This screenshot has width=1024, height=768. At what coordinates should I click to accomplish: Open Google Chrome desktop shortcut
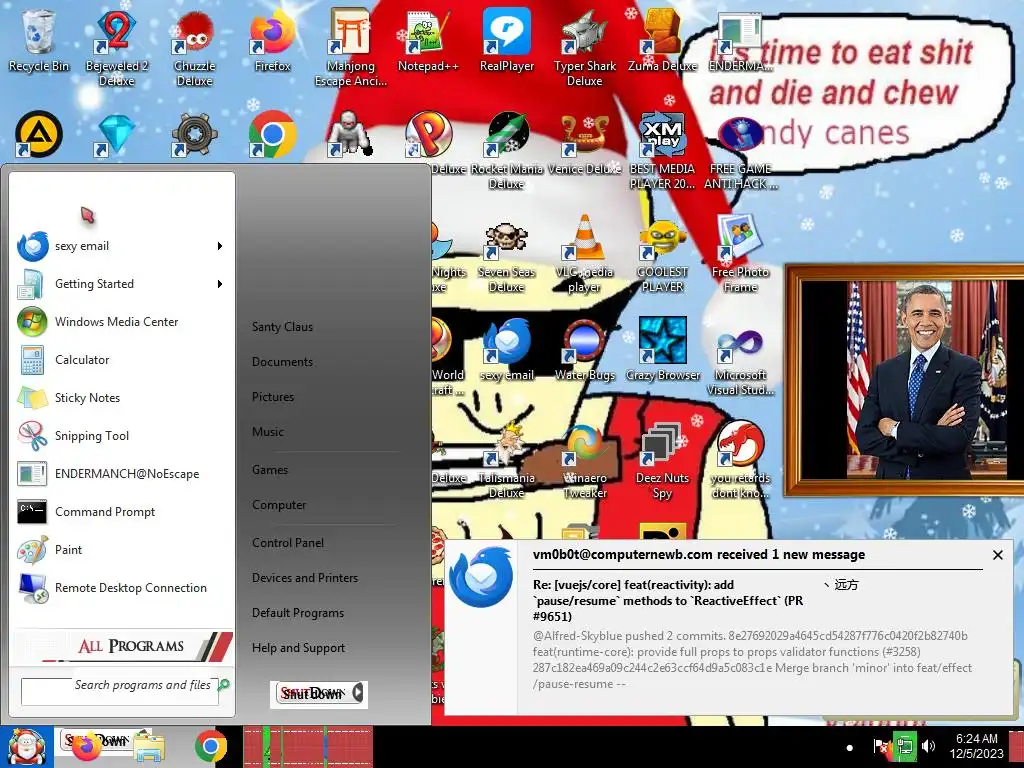[272, 135]
